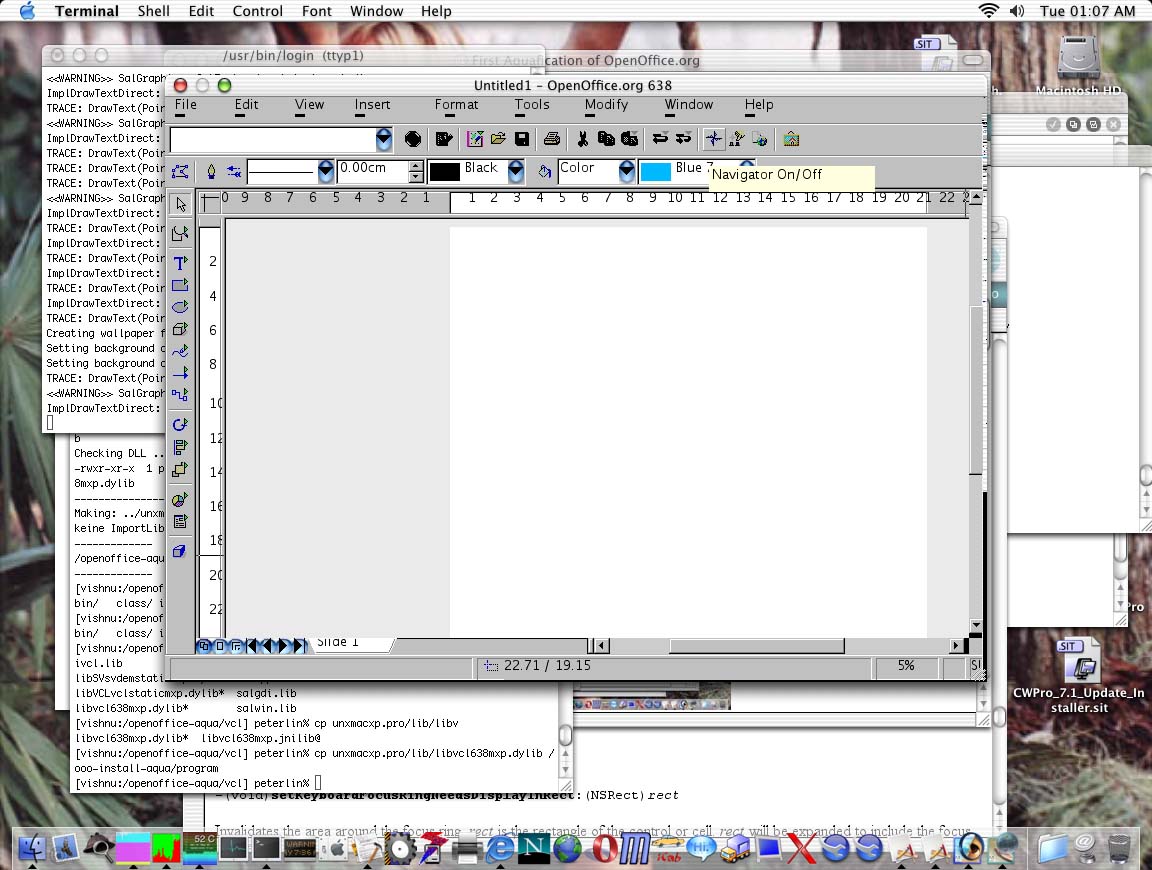Click the Line pen icon
The width and height of the screenshot is (1152, 870).
pos(211,171)
